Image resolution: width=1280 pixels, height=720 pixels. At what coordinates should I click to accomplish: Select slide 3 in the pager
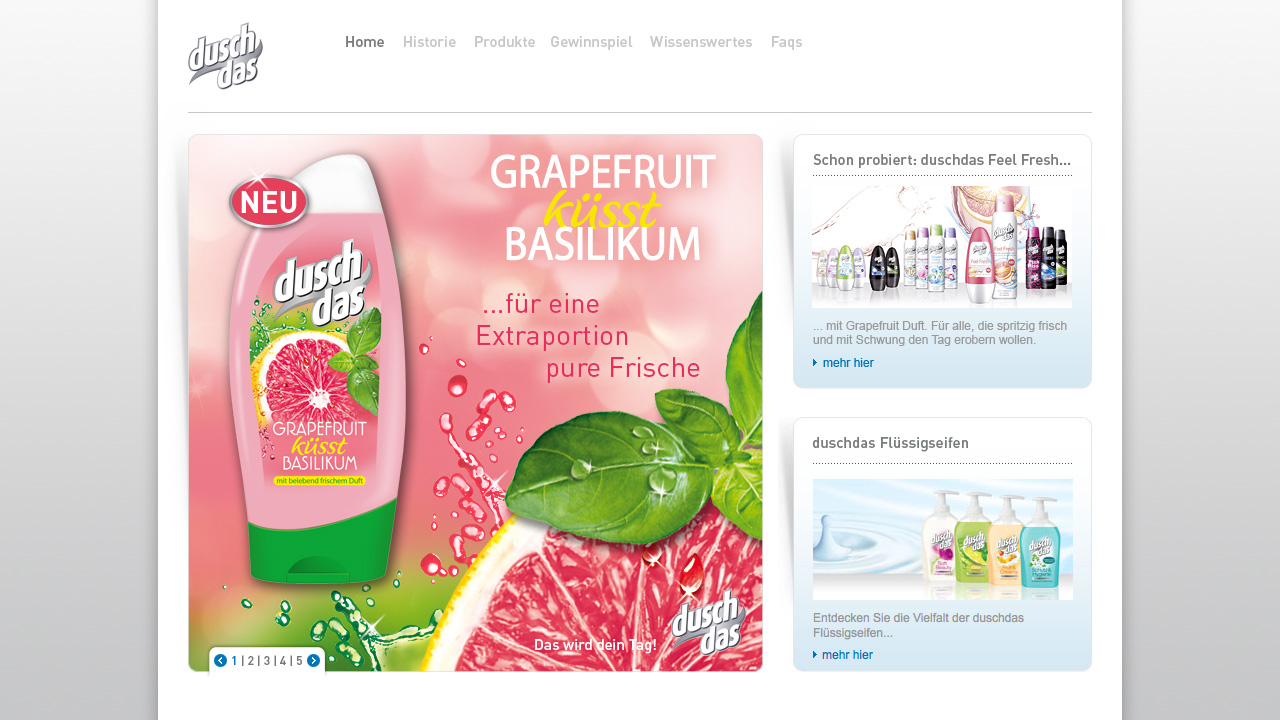coord(267,661)
